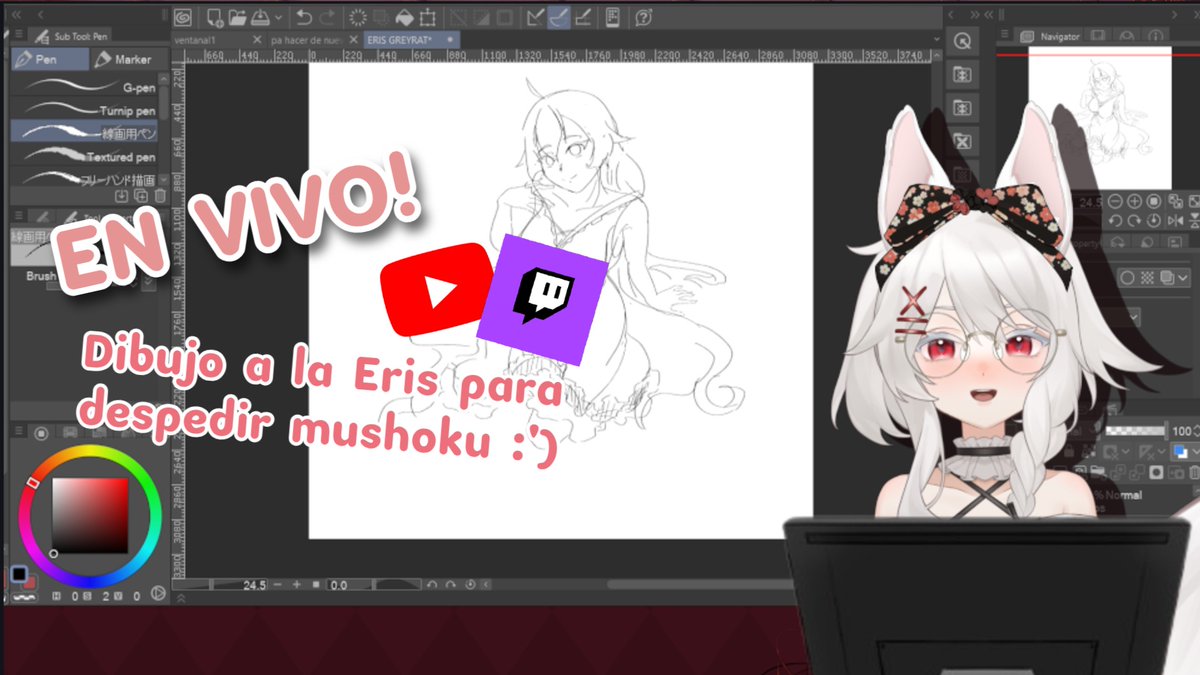Zoom in with canvas plus button
Image resolution: width=1200 pixels, height=675 pixels.
tap(297, 585)
